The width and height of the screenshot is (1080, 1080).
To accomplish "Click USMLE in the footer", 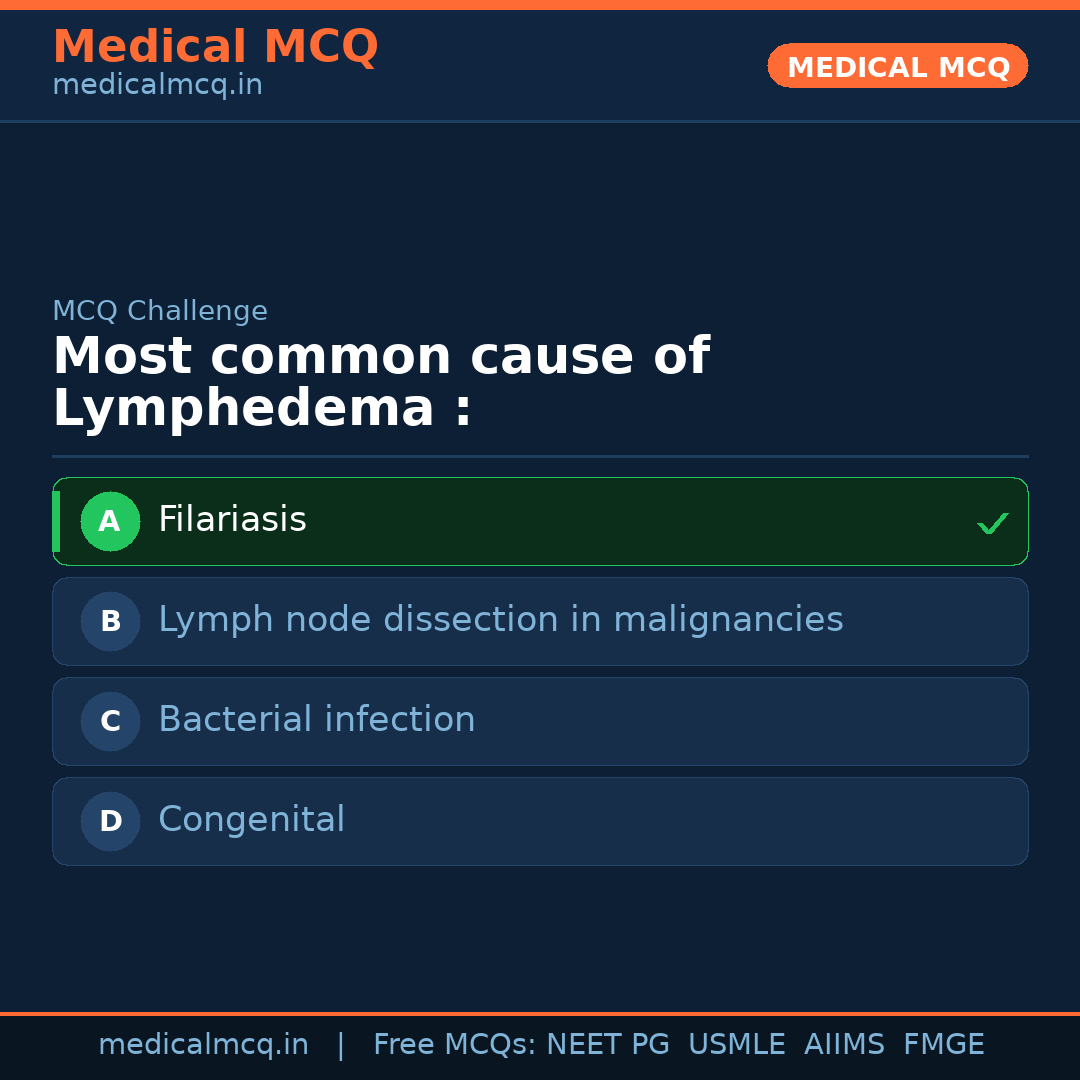I will 736,1045.
